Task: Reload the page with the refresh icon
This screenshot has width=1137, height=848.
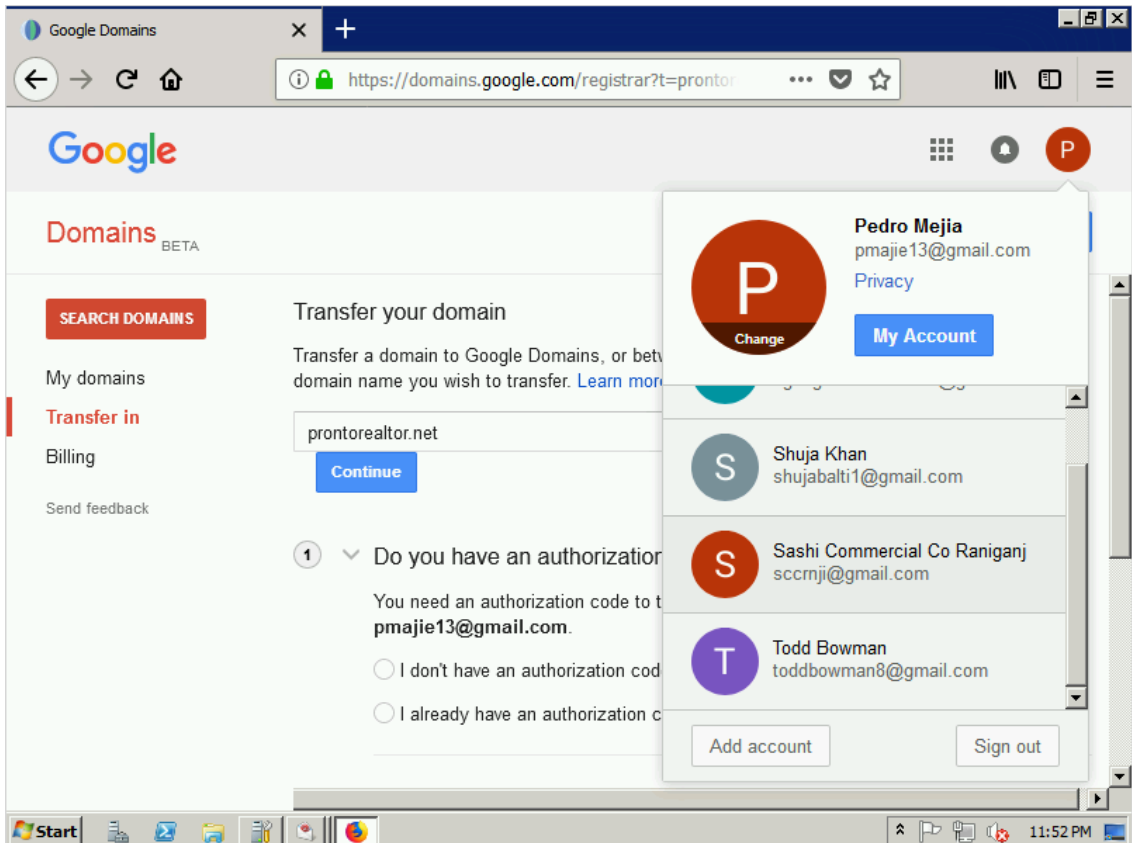Action: (x=127, y=79)
